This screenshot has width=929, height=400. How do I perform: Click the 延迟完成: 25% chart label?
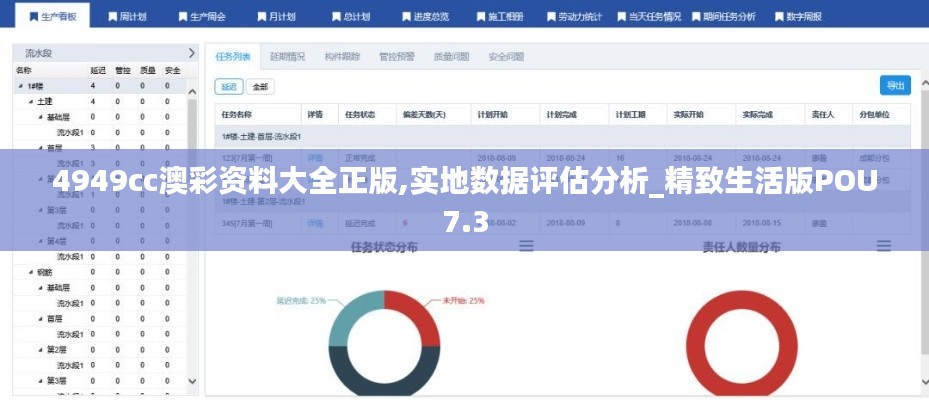(301, 300)
